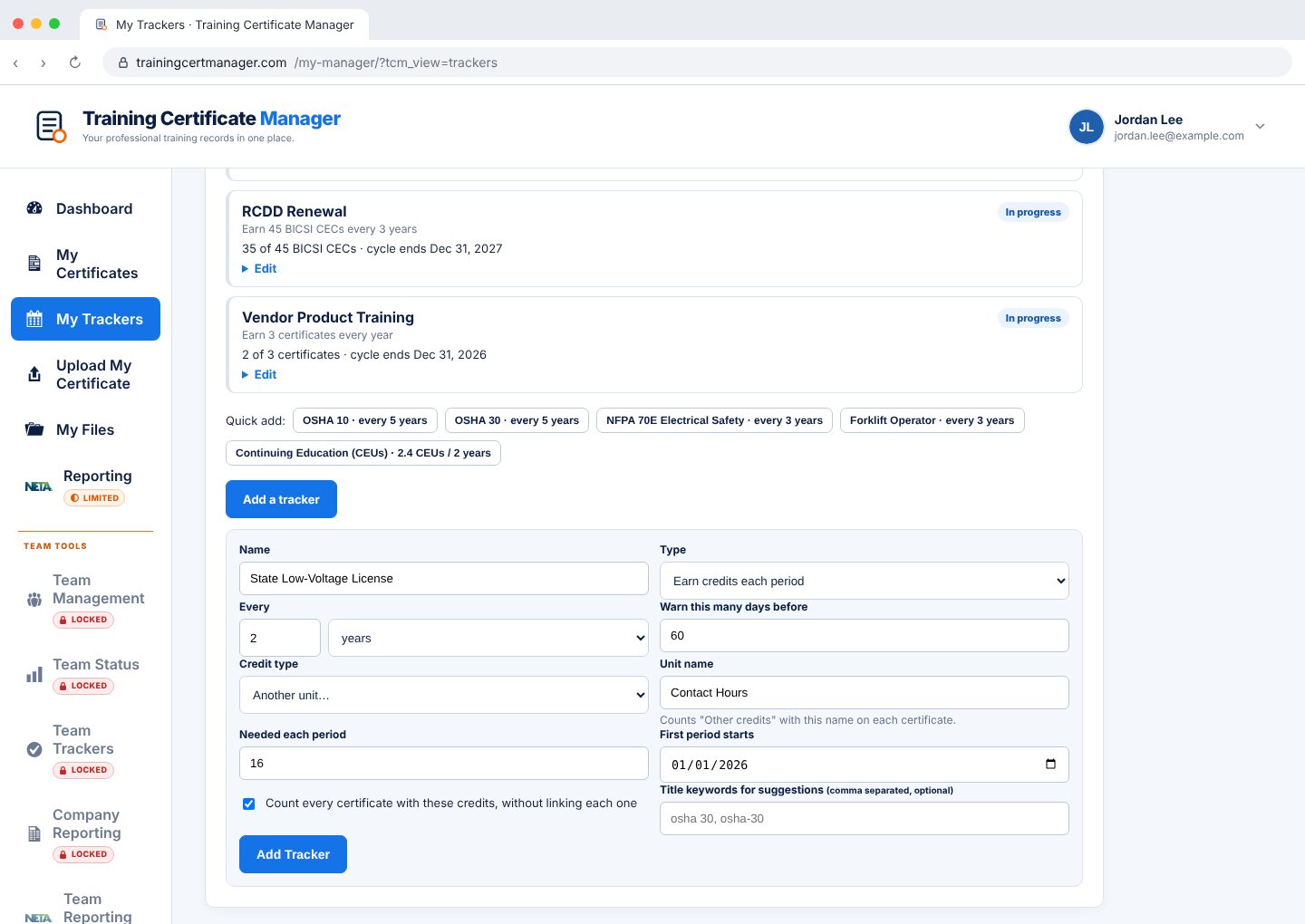Image resolution: width=1305 pixels, height=924 pixels.
Task: Click the Vendor Product Training tracker title
Action: pyautogui.click(x=328, y=317)
